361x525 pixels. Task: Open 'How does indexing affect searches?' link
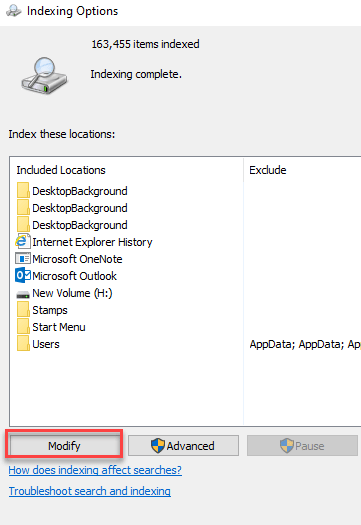click(95, 470)
